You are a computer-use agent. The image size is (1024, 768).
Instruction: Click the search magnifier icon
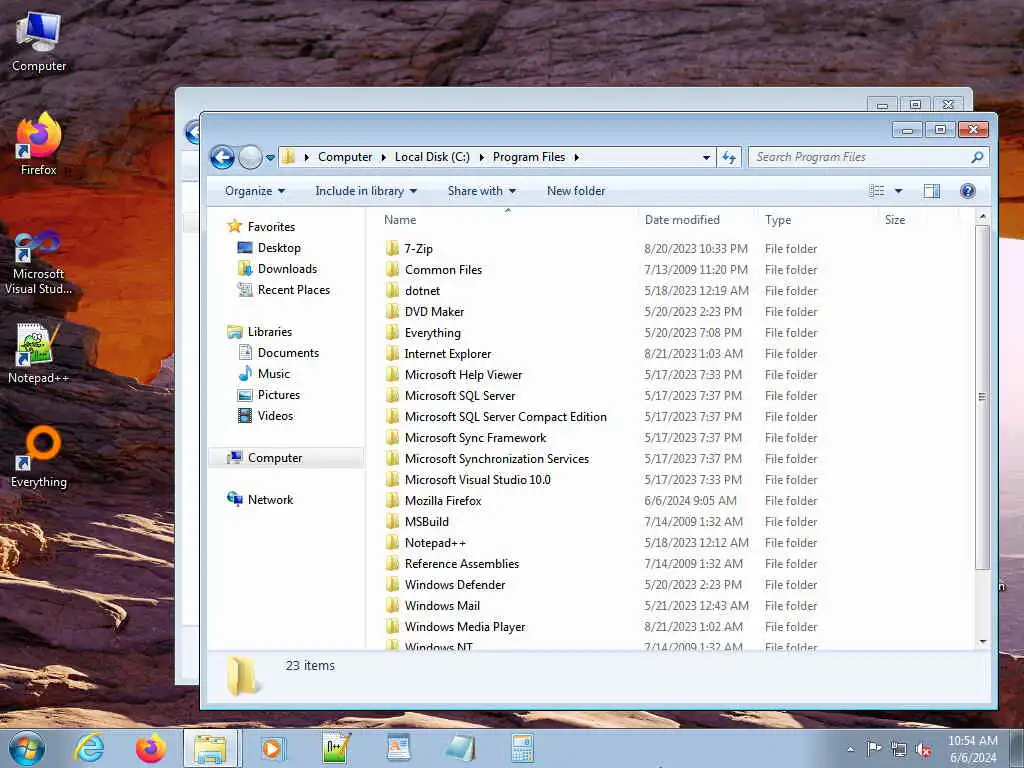pos(977,157)
